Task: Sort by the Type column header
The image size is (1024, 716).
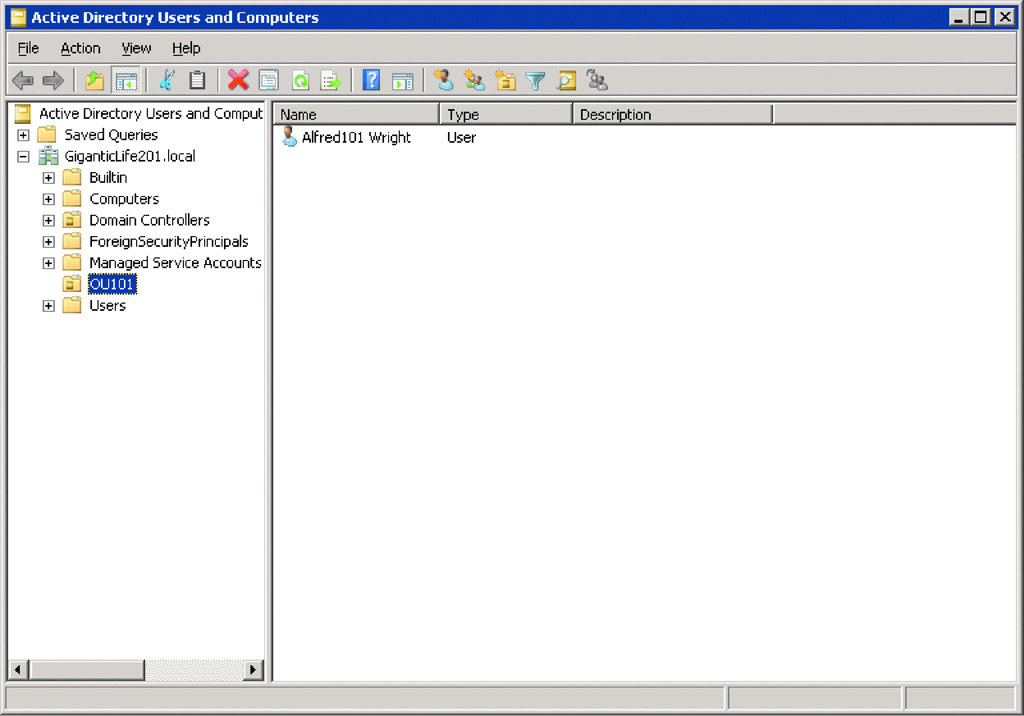Action: 506,114
